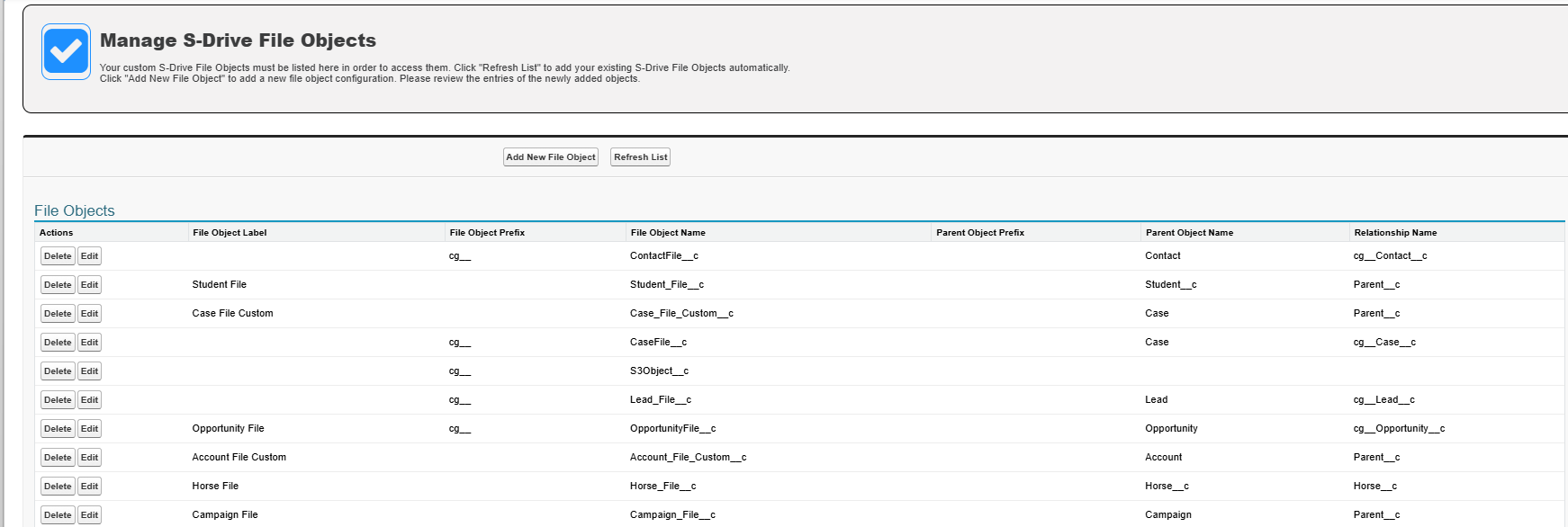
Task: Select the Horse__c parent object name cell
Action: click(1167, 487)
